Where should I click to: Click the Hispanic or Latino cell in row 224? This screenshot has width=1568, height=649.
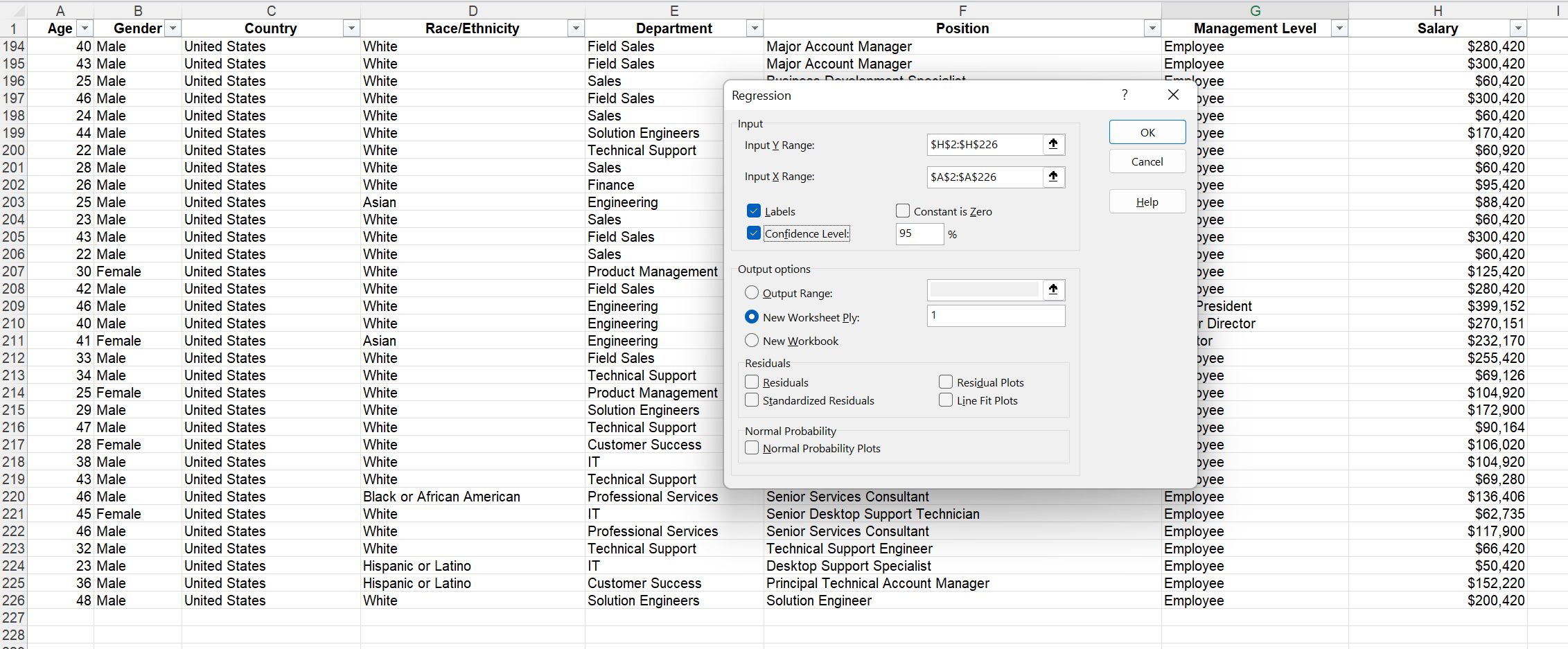click(473, 566)
